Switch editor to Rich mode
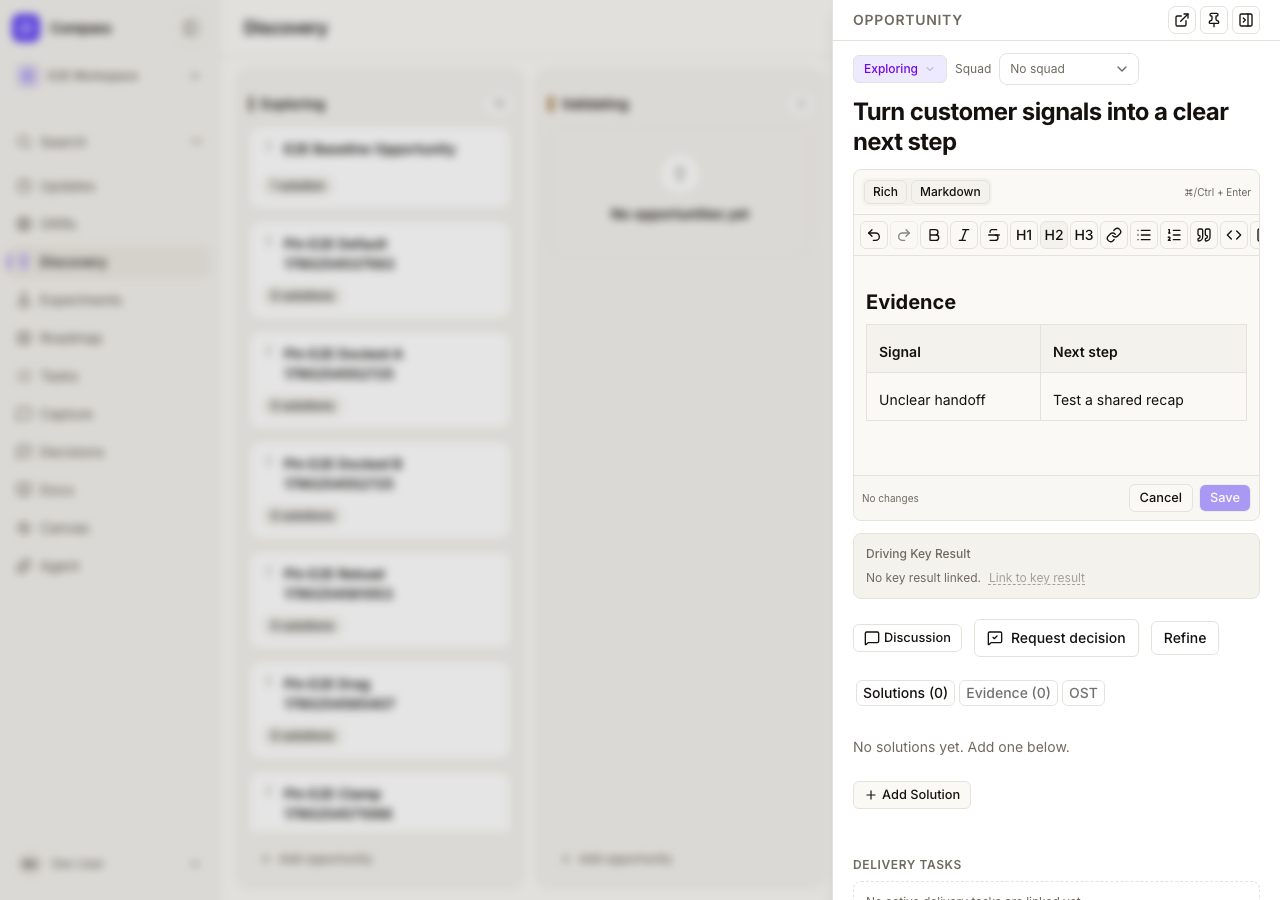The image size is (1280, 900). pos(885,192)
